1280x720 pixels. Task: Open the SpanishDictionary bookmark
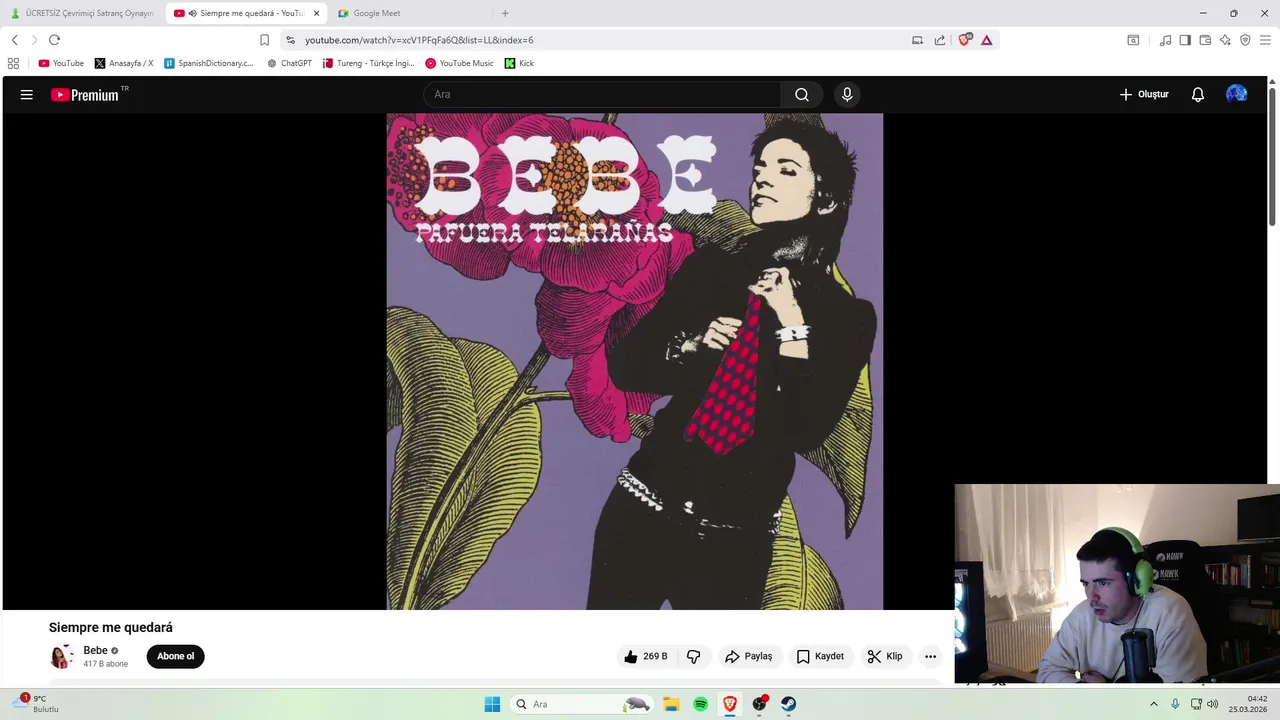209,63
